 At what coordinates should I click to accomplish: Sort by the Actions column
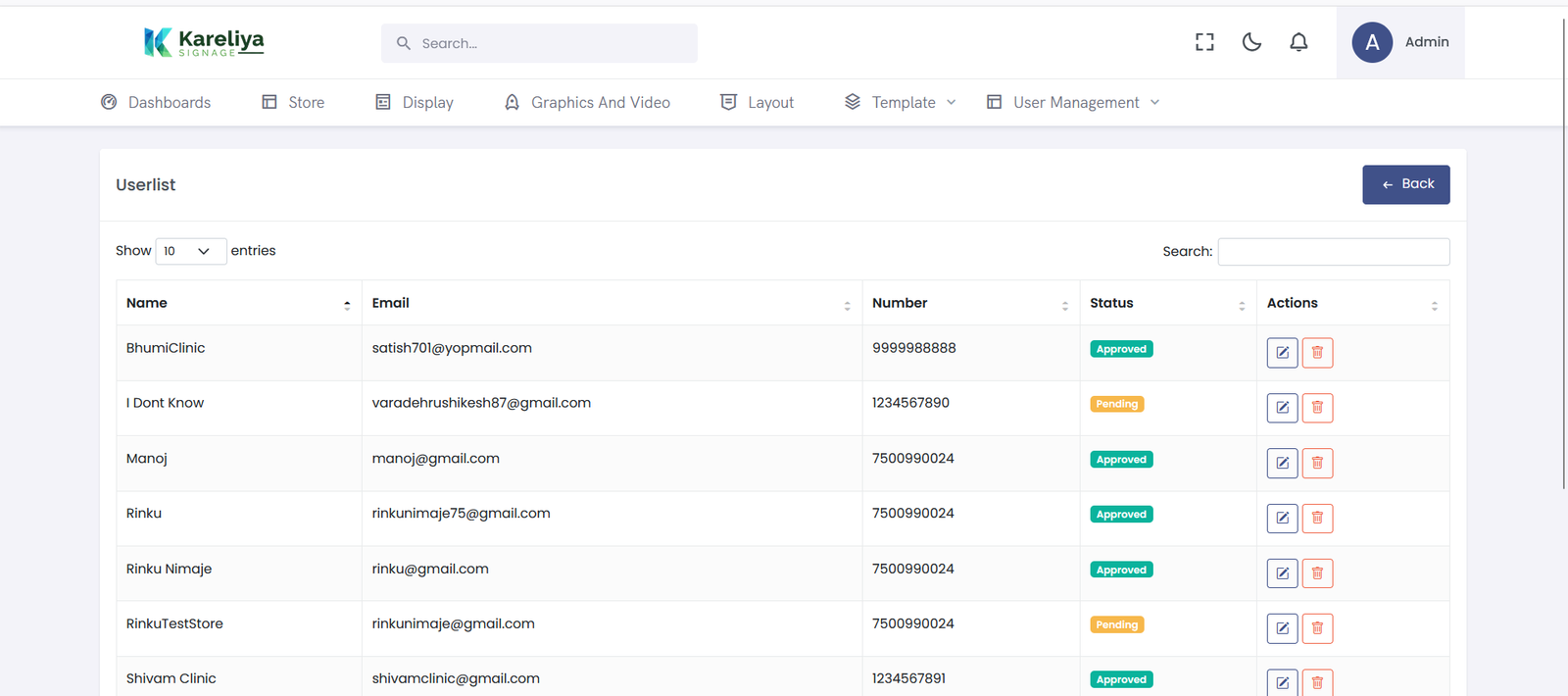coord(1353,303)
